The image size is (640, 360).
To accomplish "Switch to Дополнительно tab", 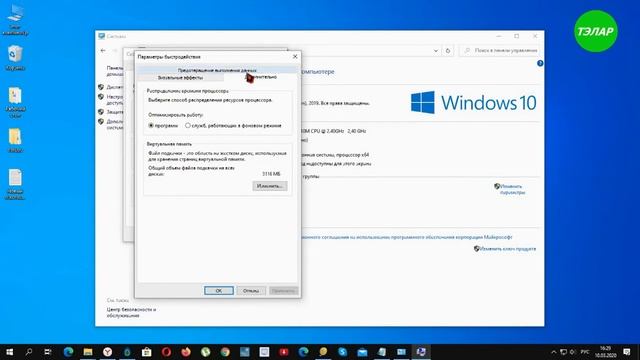I will click(261, 77).
